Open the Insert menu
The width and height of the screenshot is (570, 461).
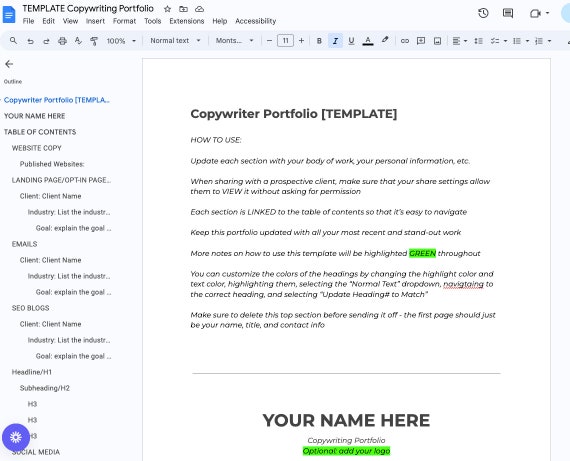pos(95,21)
